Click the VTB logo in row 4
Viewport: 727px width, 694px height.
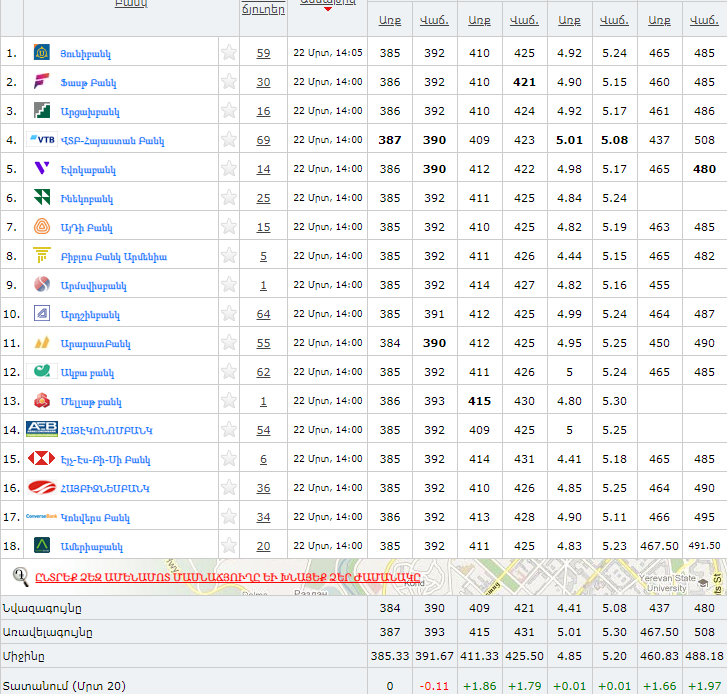[42, 139]
